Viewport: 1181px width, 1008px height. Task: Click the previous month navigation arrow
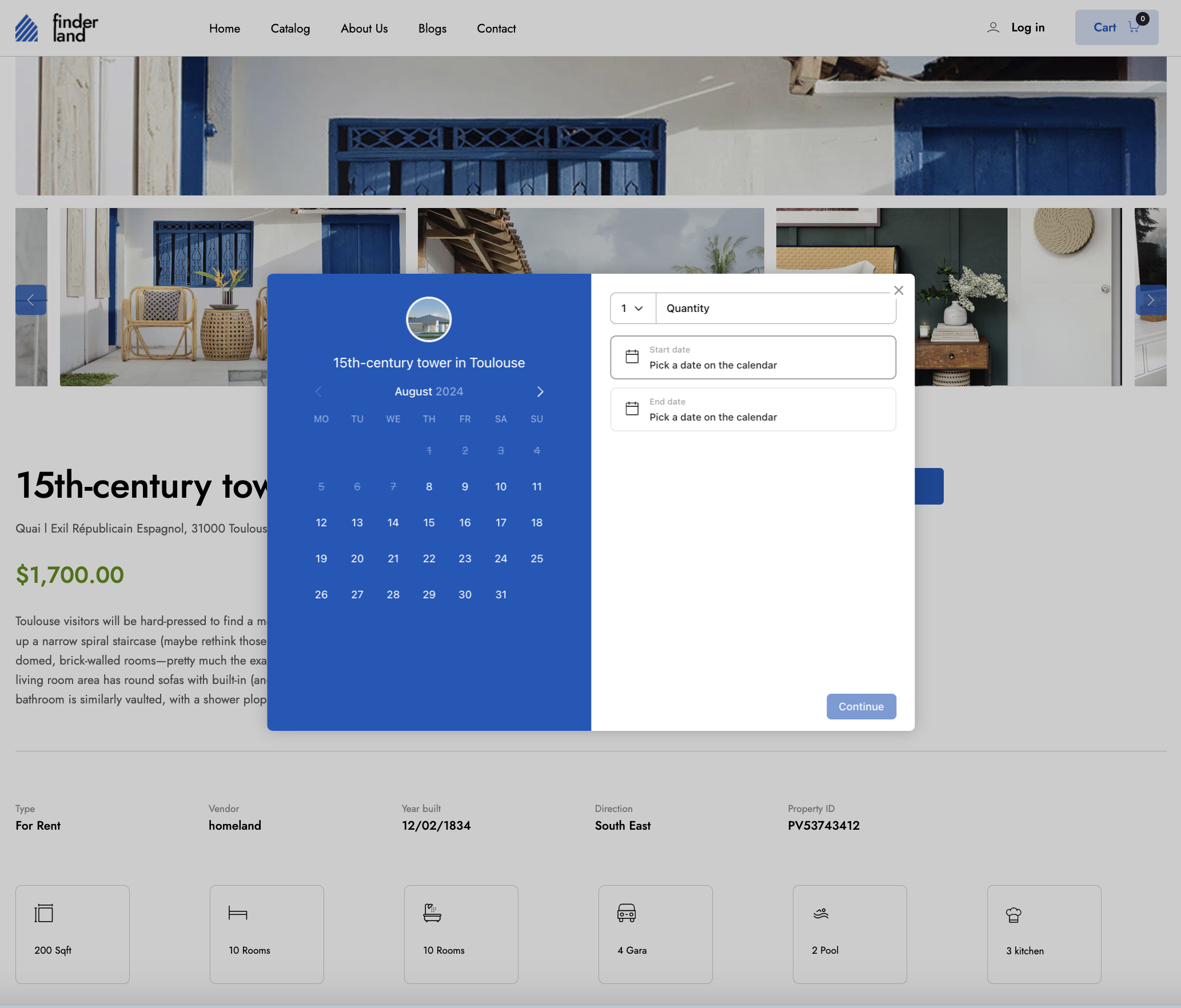coord(318,391)
